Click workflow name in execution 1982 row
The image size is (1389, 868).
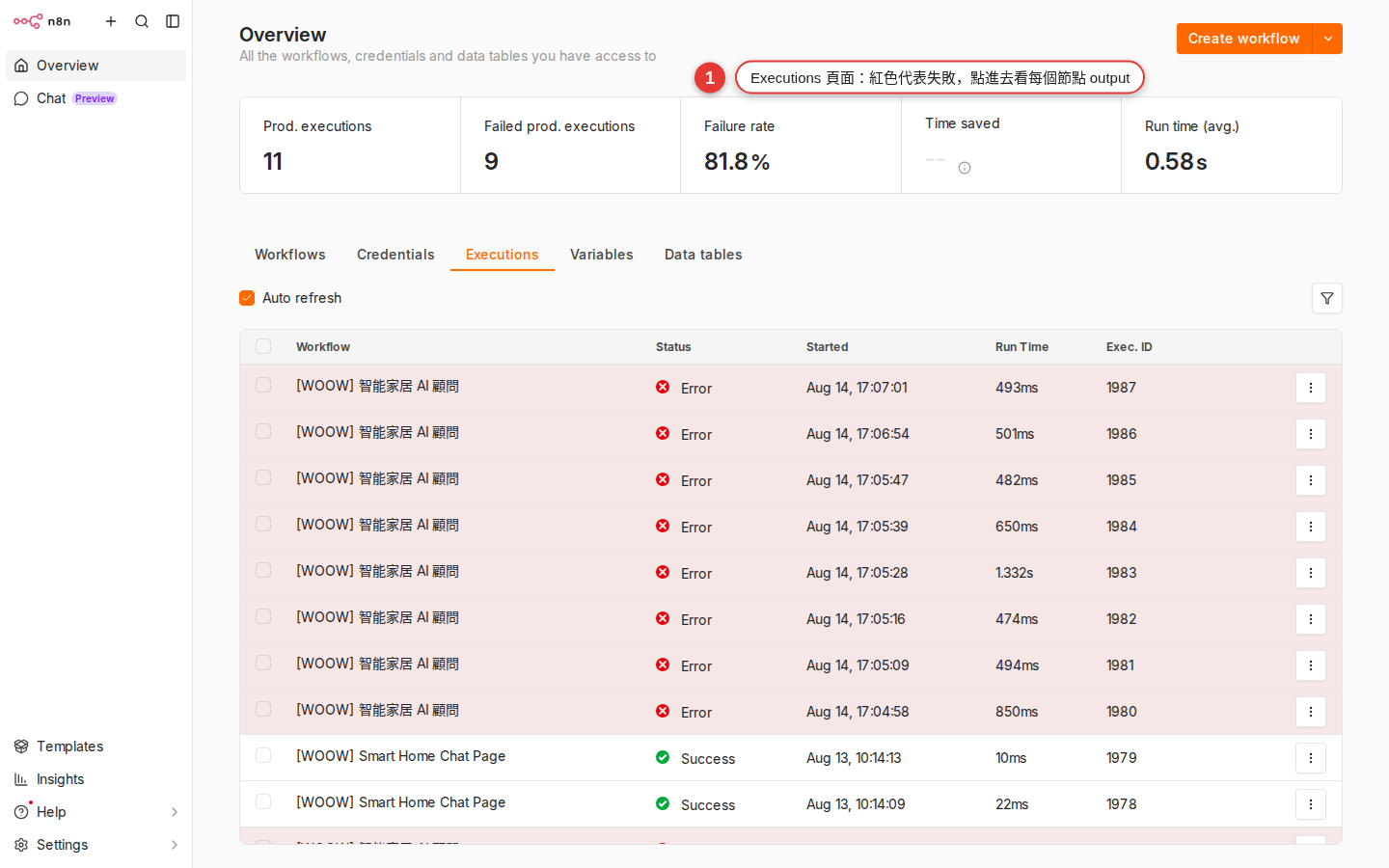pyautogui.click(x=377, y=617)
